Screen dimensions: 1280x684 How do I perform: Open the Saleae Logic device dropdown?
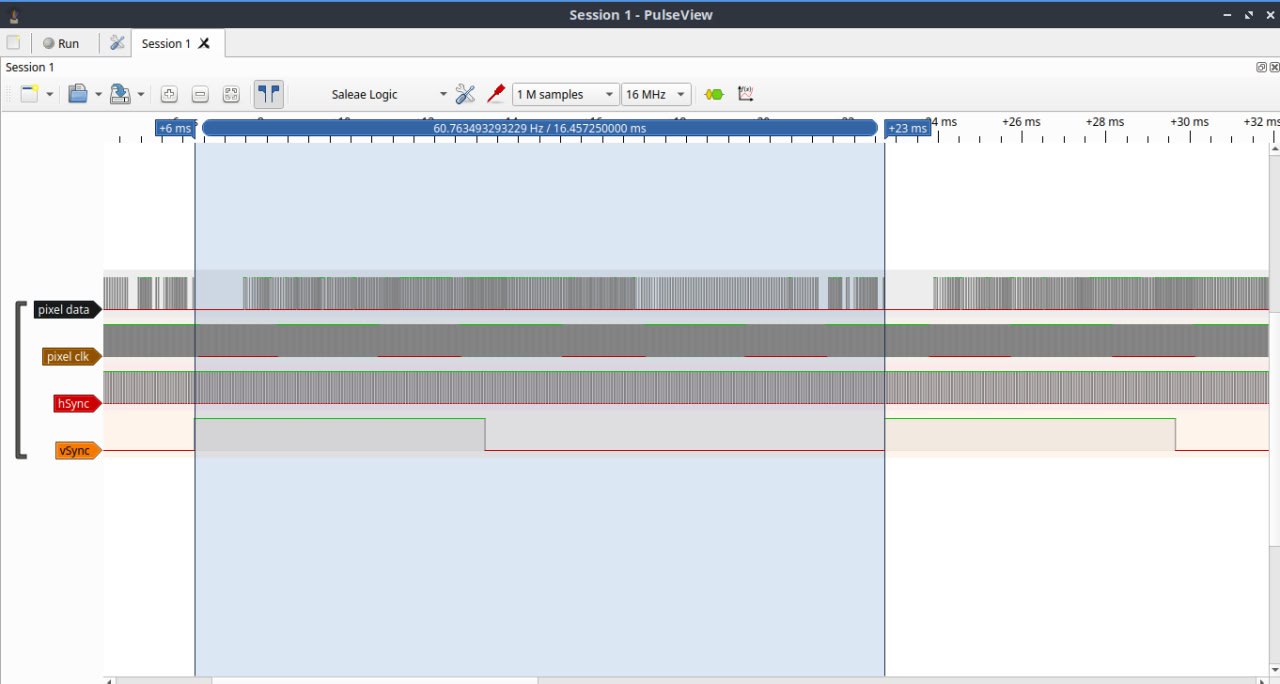(388, 94)
